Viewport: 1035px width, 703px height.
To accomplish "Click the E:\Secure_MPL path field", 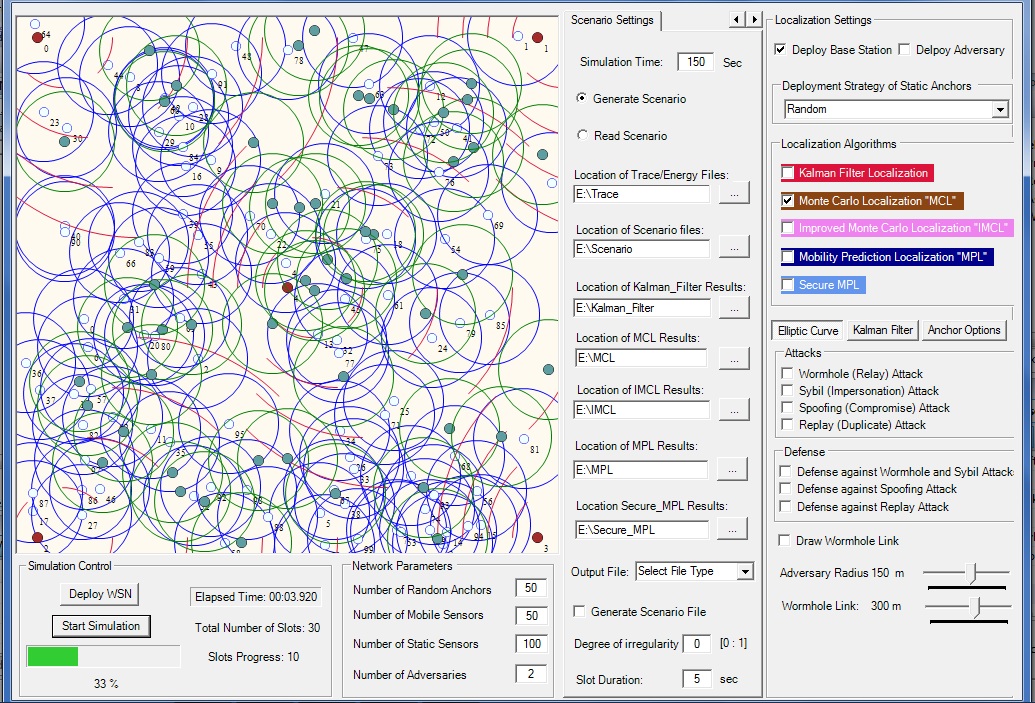I will [x=642, y=529].
